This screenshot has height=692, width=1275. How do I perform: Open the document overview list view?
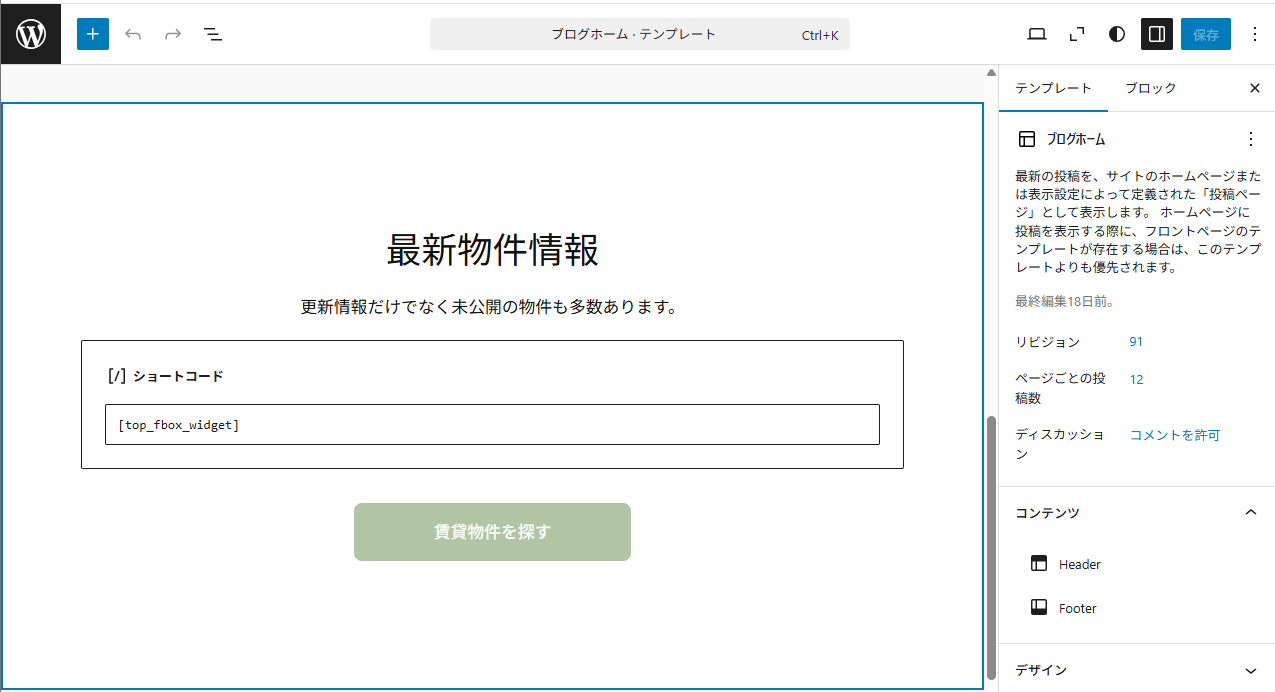click(x=213, y=34)
